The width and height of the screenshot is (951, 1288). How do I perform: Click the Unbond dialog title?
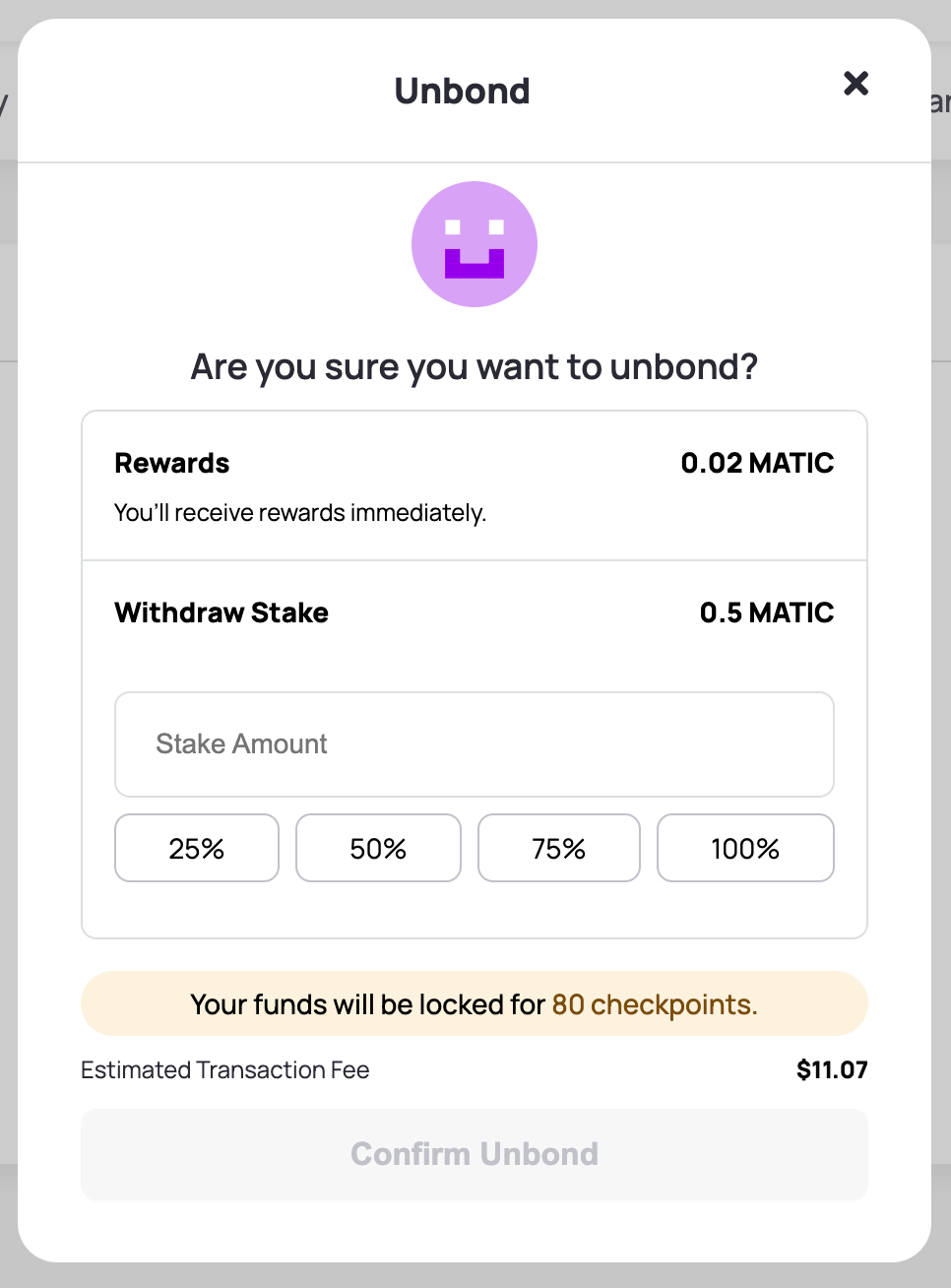(x=463, y=91)
